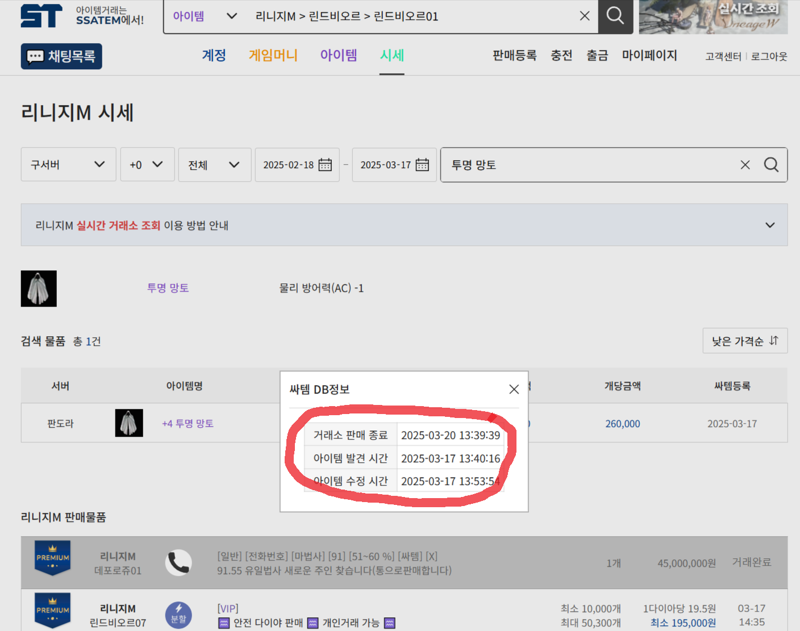Click the 분할 lightning icon
Image resolution: width=800 pixels, height=631 pixels.
179,615
